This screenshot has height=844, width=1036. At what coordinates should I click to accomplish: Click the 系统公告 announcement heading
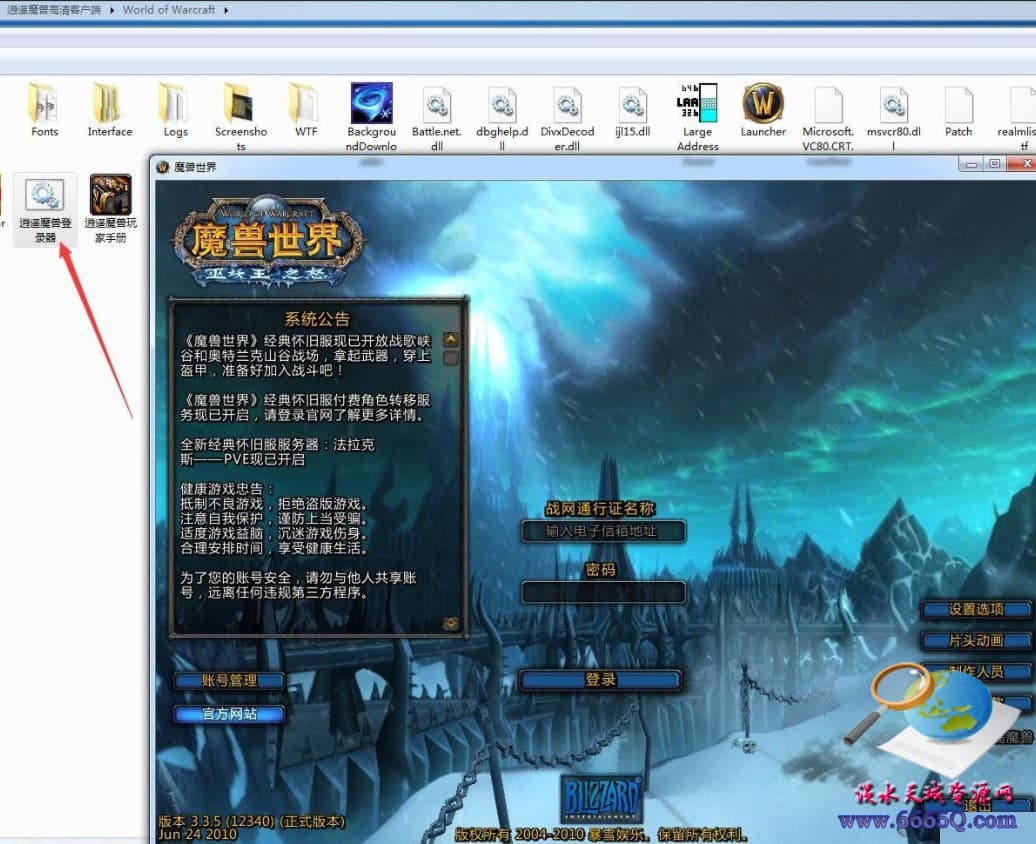(317, 319)
